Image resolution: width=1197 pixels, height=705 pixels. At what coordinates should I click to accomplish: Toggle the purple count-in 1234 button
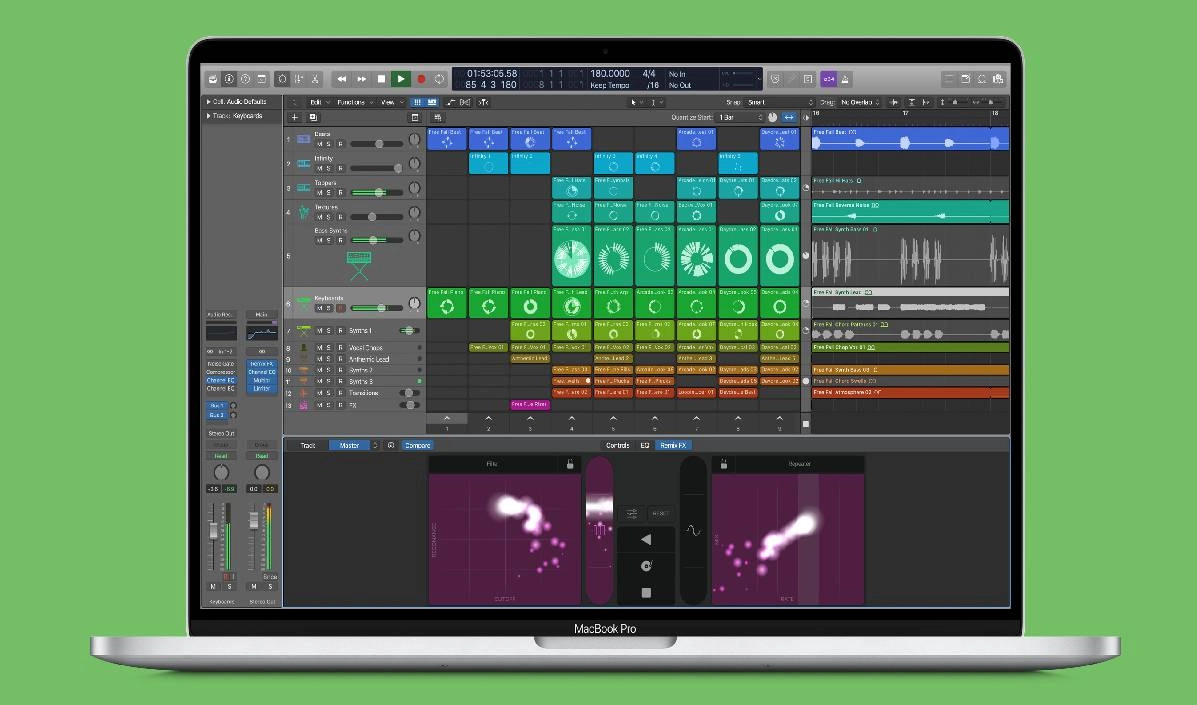coord(828,79)
